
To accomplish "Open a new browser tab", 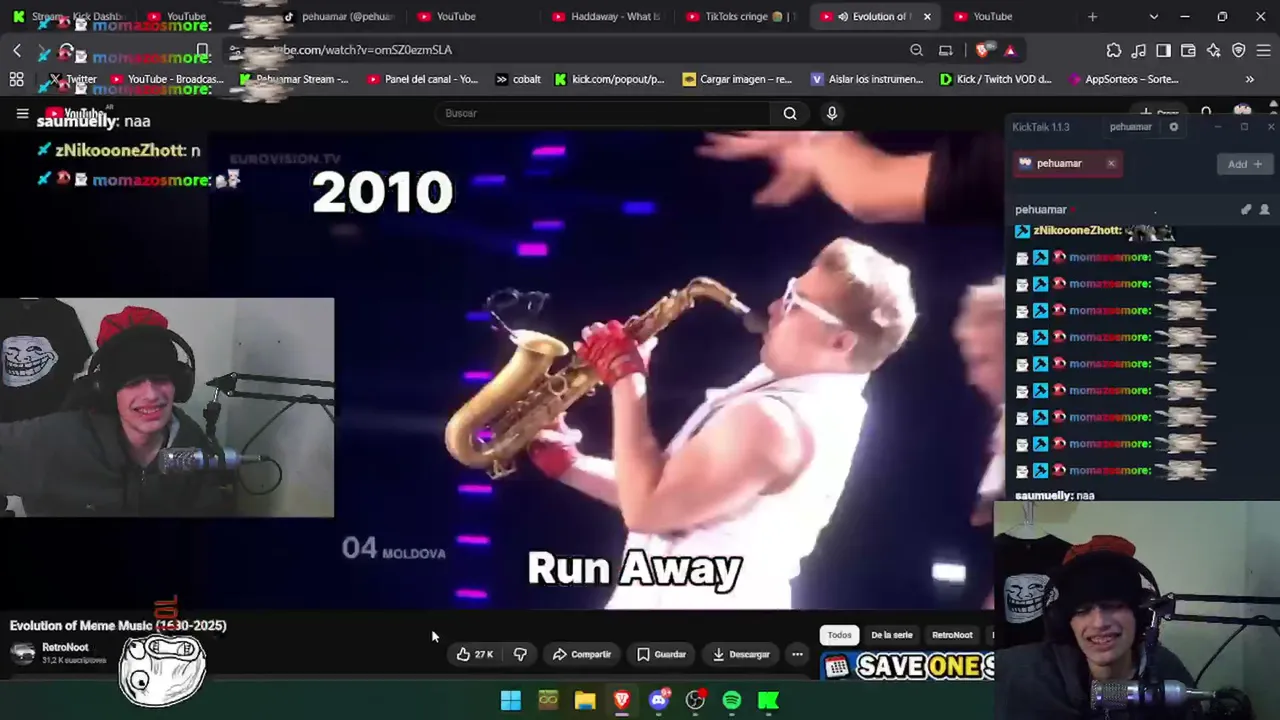I will (x=1092, y=16).
